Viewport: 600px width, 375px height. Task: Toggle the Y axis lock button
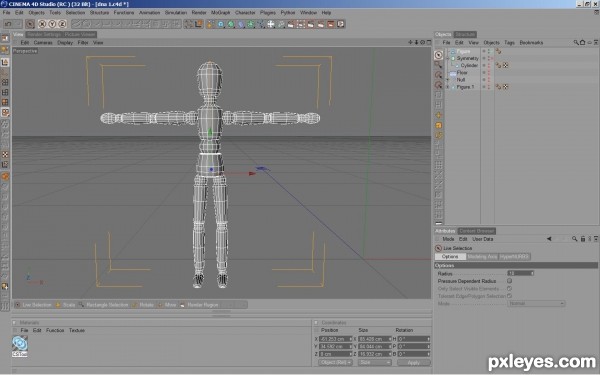(x=52, y=24)
